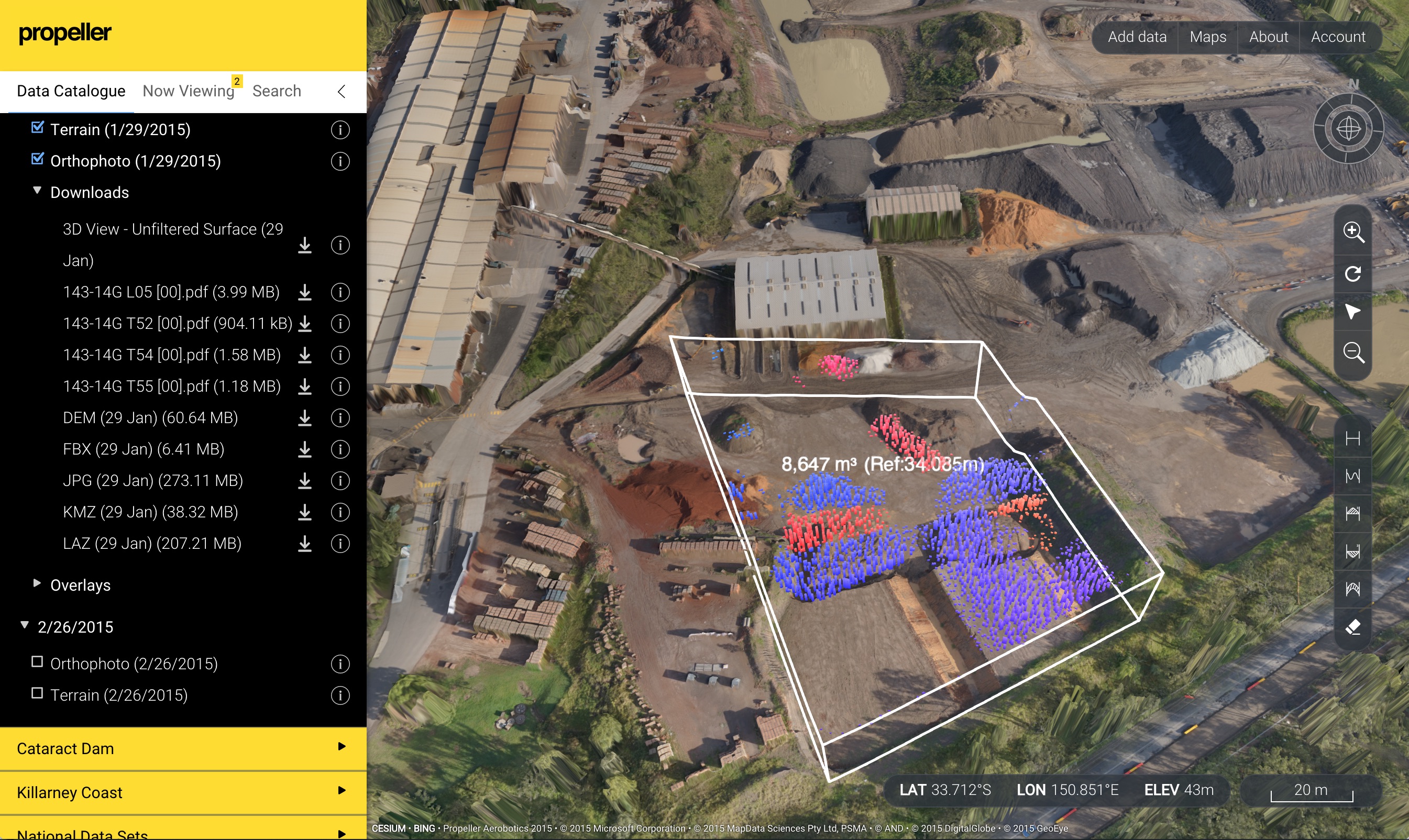Select the volume below reference tool
The height and width of the screenshot is (840, 1409).
tap(1352, 551)
